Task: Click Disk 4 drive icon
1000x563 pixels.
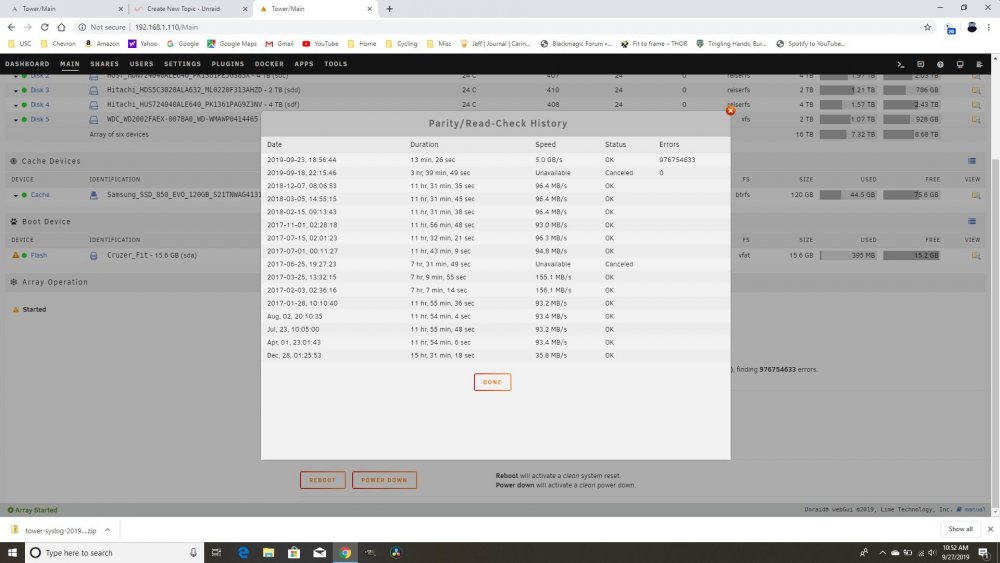Action: [94, 105]
